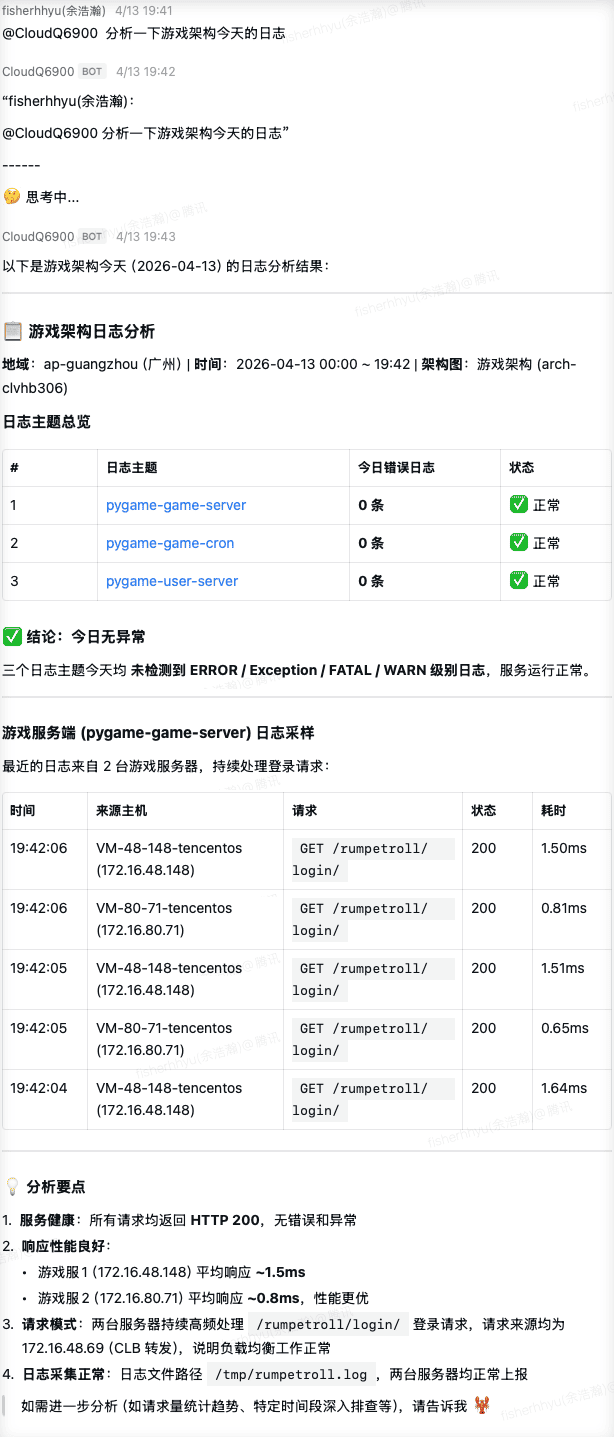Click the green check icon beside 结论

12,636
